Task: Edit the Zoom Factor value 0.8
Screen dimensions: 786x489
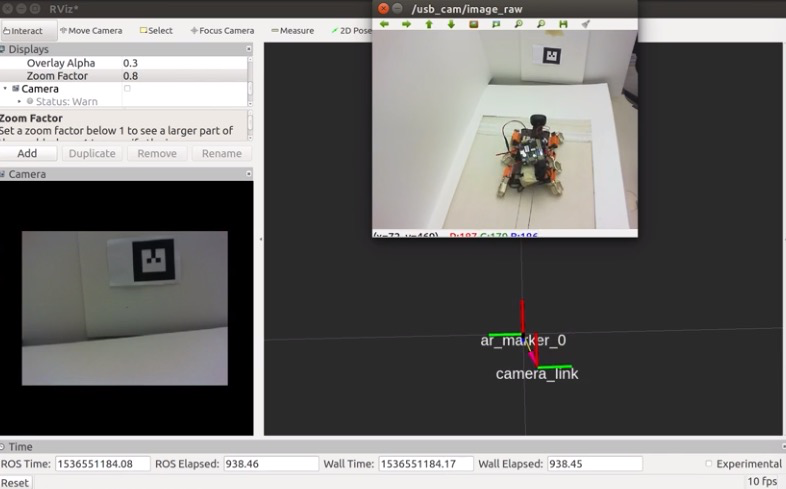Action: click(x=130, y=76)
